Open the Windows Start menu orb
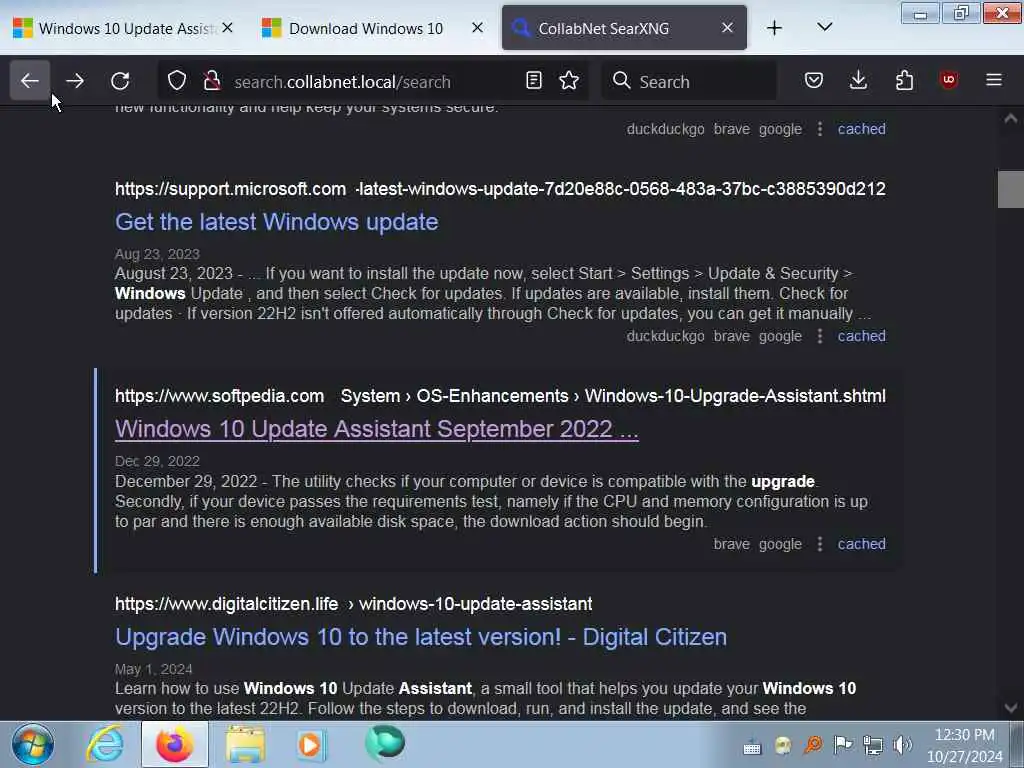Image resolution: width=1024 pixels, height=768 pixels. 32,744
